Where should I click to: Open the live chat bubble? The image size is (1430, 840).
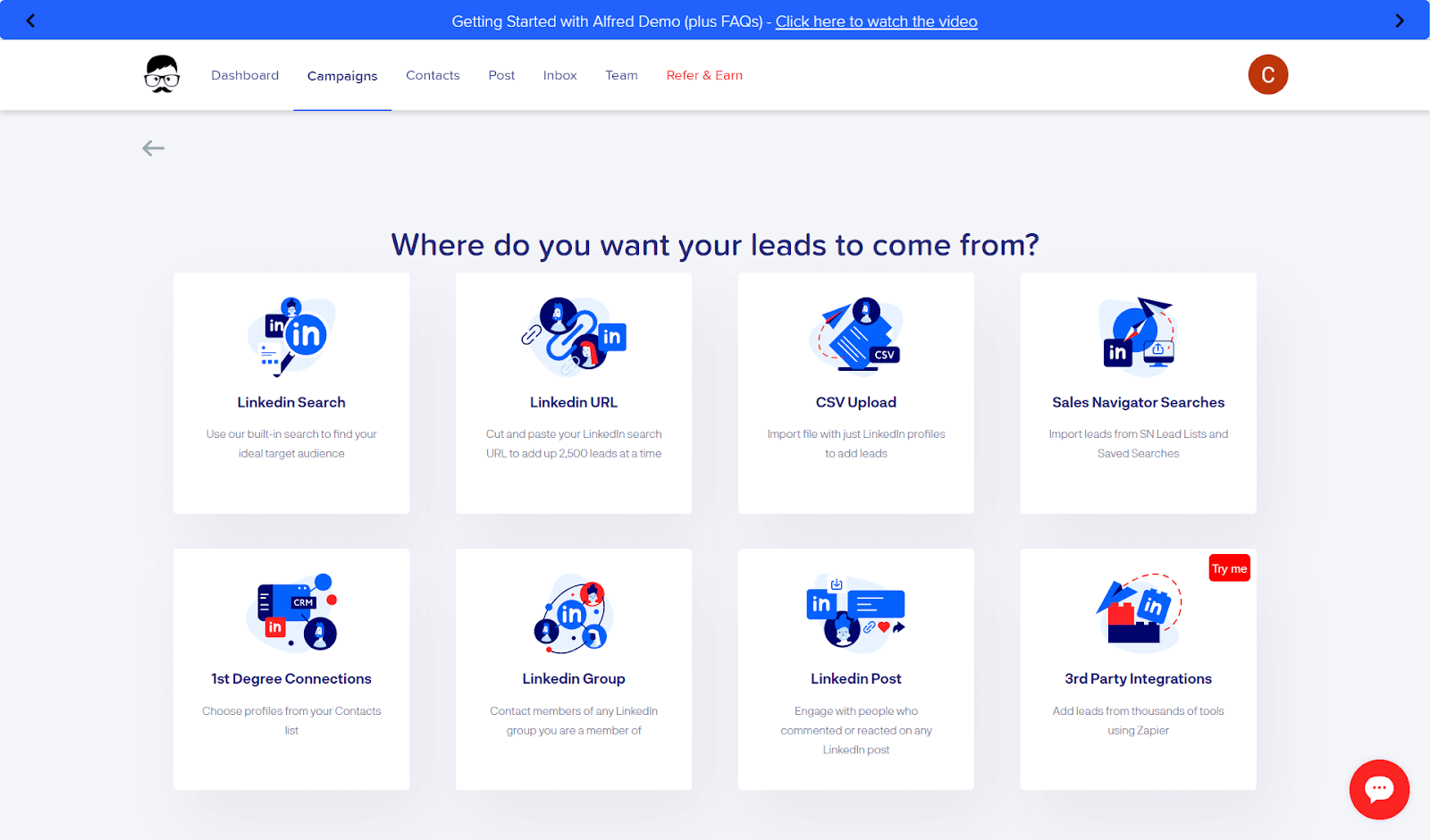pos(1379,789)
